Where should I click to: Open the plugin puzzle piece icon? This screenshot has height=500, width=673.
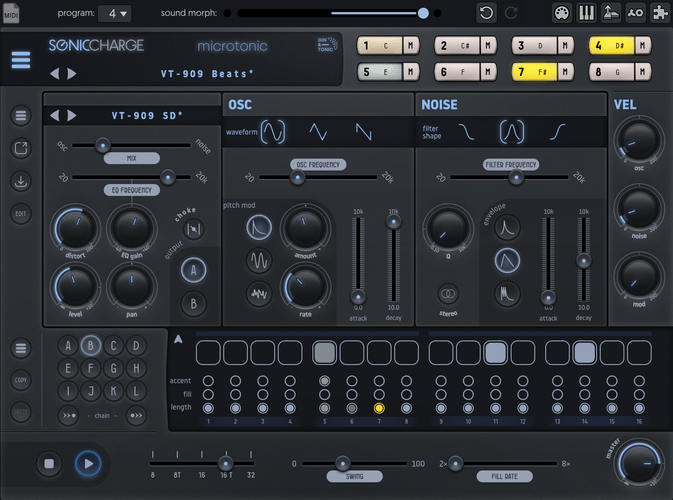point(660,13)
